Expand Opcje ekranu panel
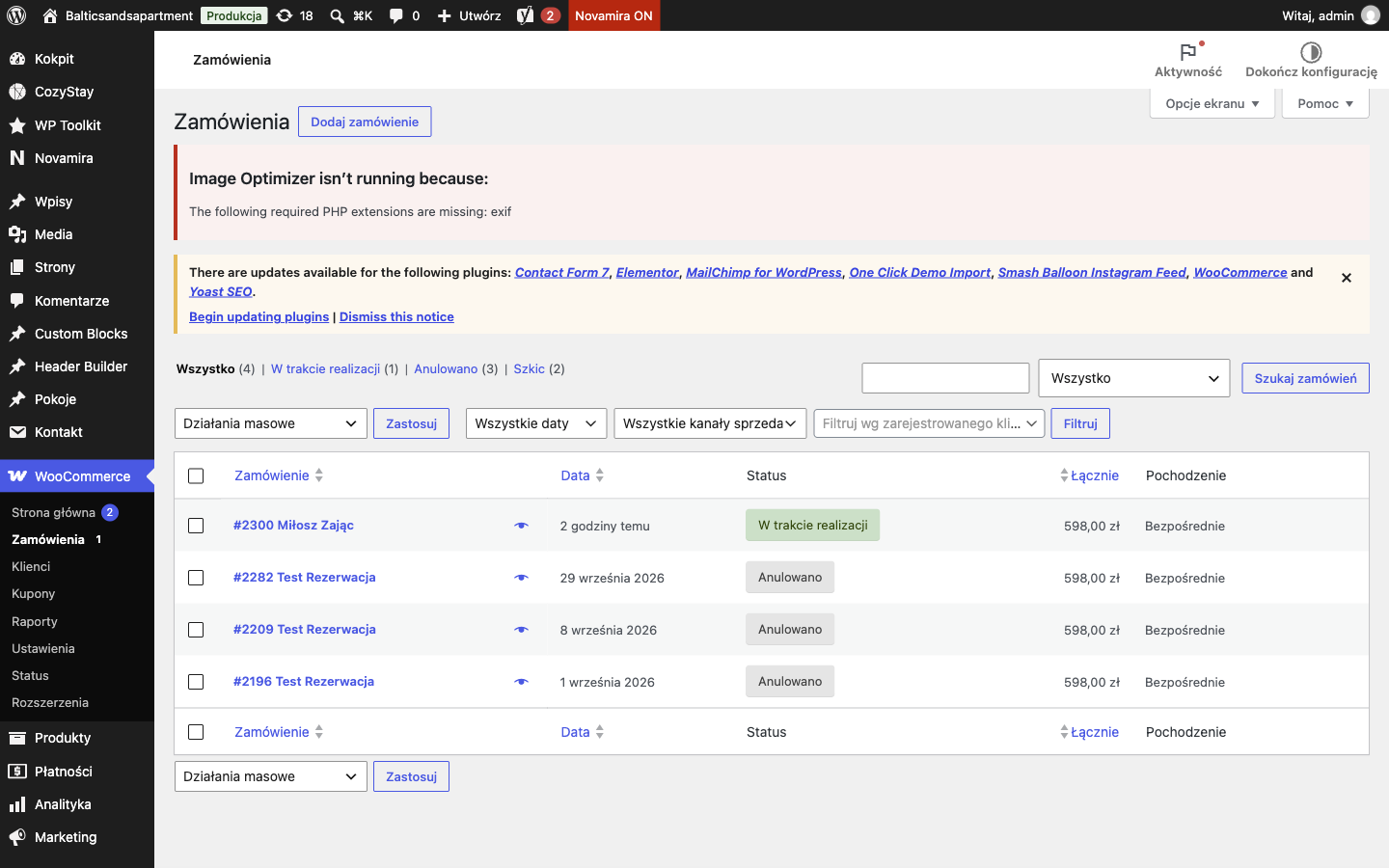 point(1212,104)
